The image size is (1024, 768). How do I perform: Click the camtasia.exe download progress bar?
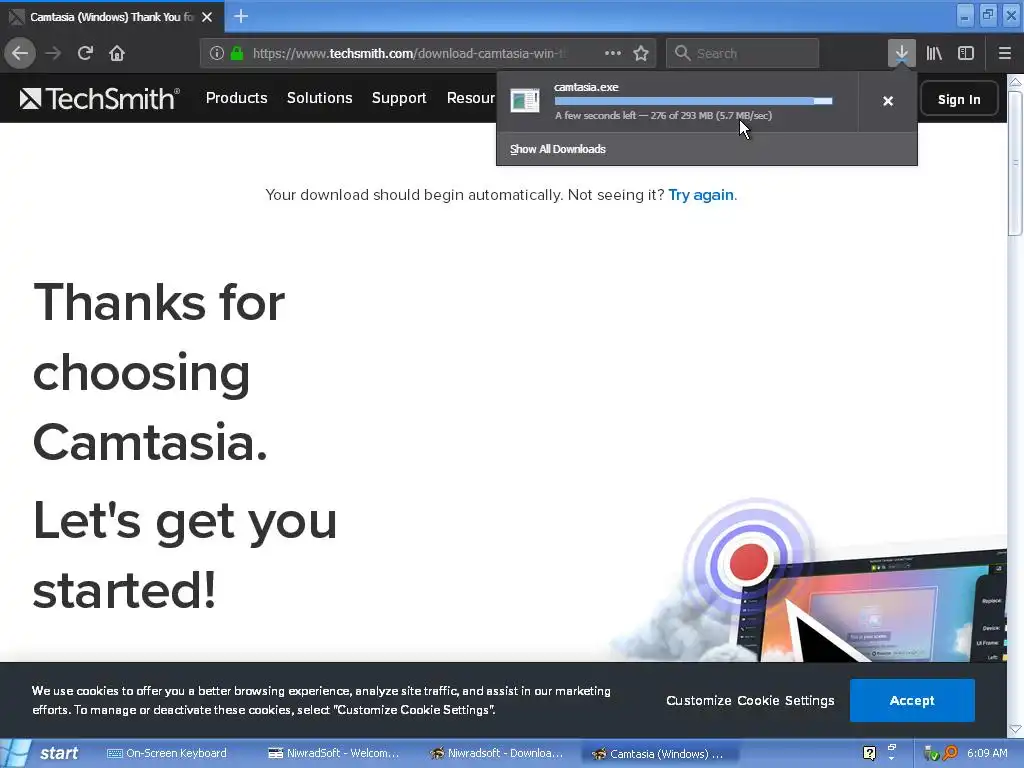(694, 101)
